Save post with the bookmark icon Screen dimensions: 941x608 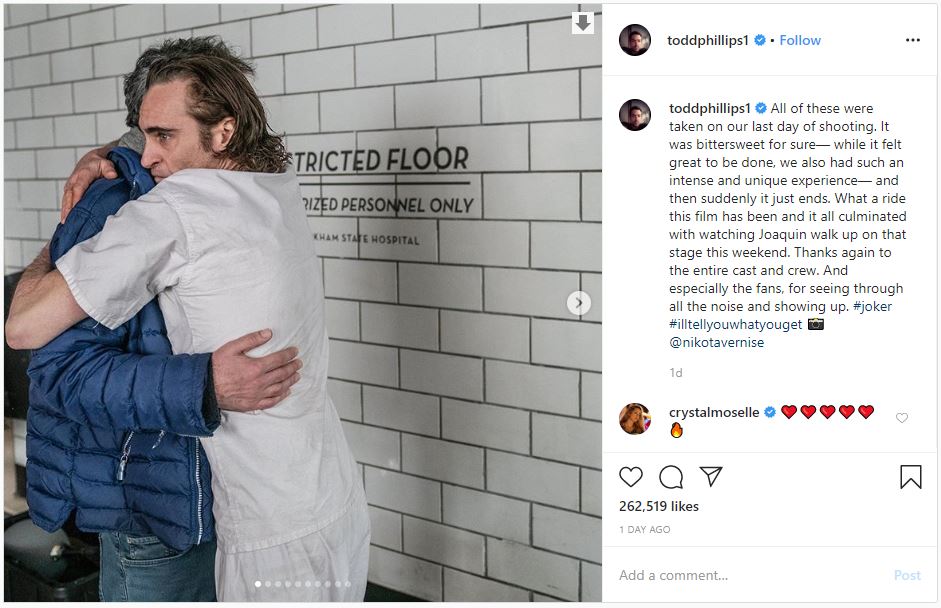pyautogui.click(x=910, y=477)
